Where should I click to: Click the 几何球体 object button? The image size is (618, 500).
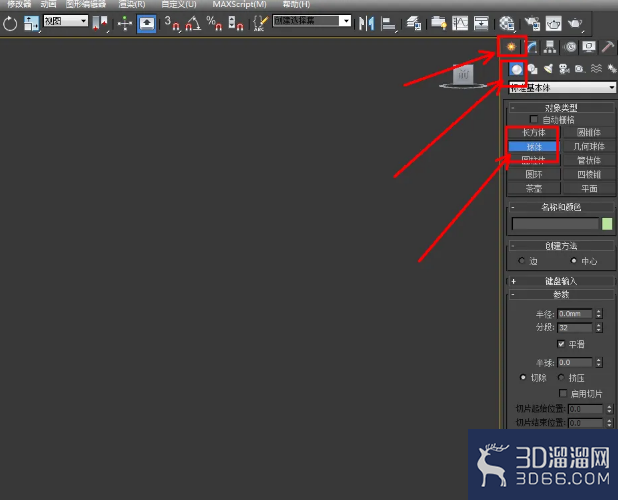[x=588, y=147]
